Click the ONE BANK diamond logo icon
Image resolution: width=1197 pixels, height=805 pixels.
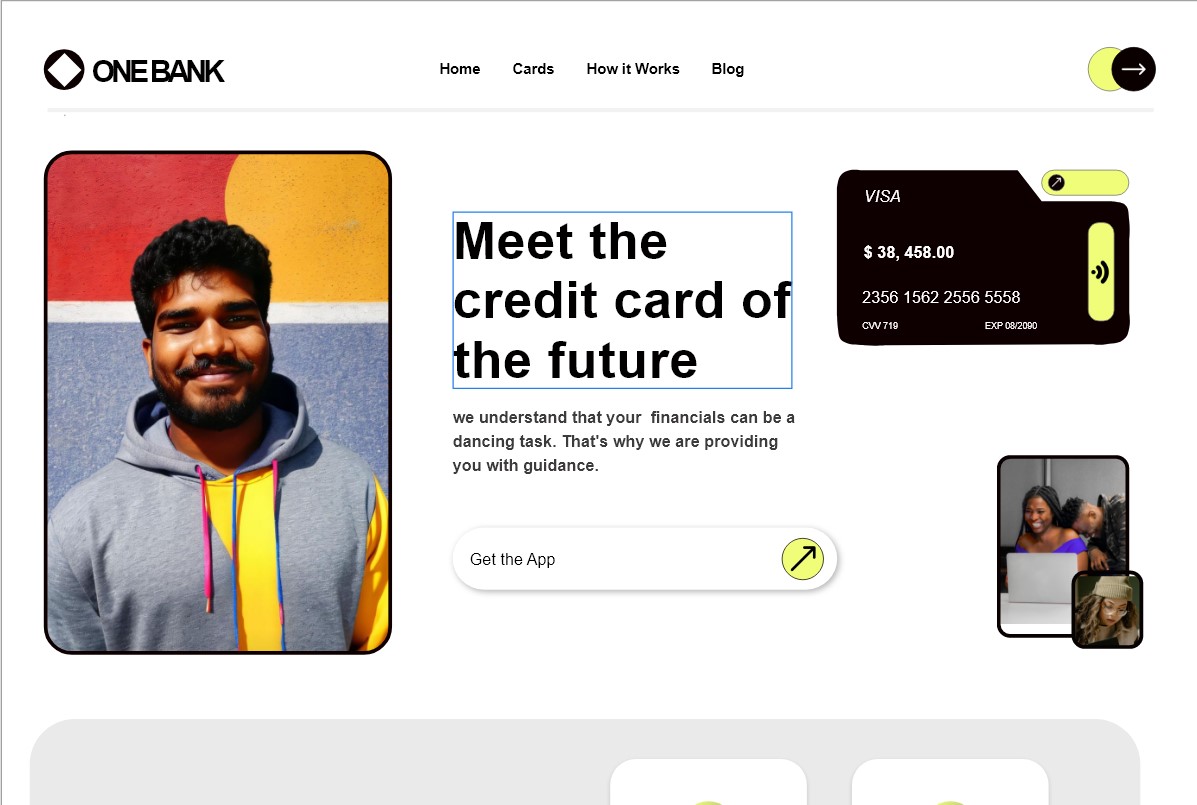click(x=63, y=69)
